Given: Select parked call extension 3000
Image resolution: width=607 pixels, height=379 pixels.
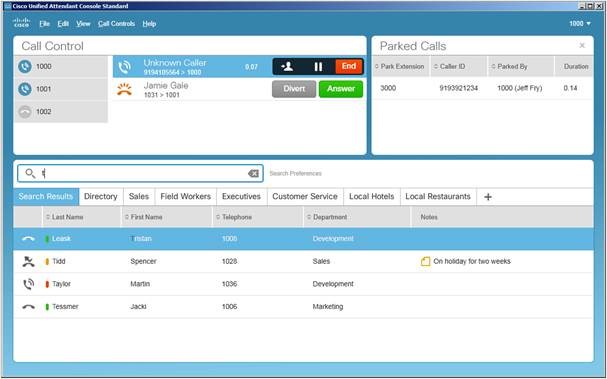Looking at the screenshot, I should tap(388, 88).
